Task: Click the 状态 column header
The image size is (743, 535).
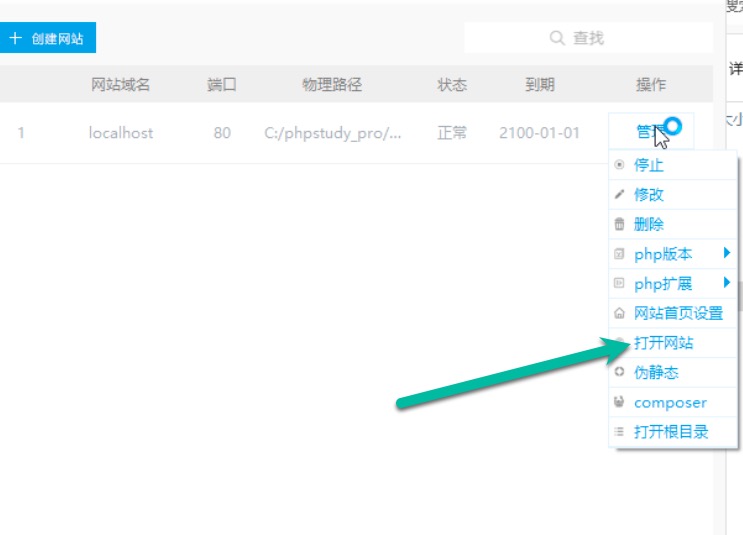Action: pyautogui.click(x=452, y=85)
